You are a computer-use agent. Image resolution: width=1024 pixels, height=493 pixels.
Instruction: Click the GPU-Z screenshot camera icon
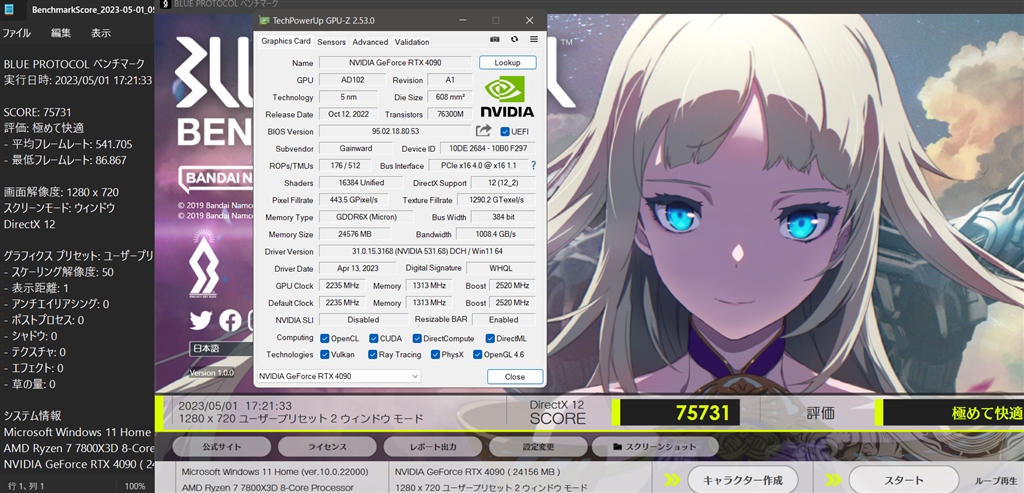[494, 39]
